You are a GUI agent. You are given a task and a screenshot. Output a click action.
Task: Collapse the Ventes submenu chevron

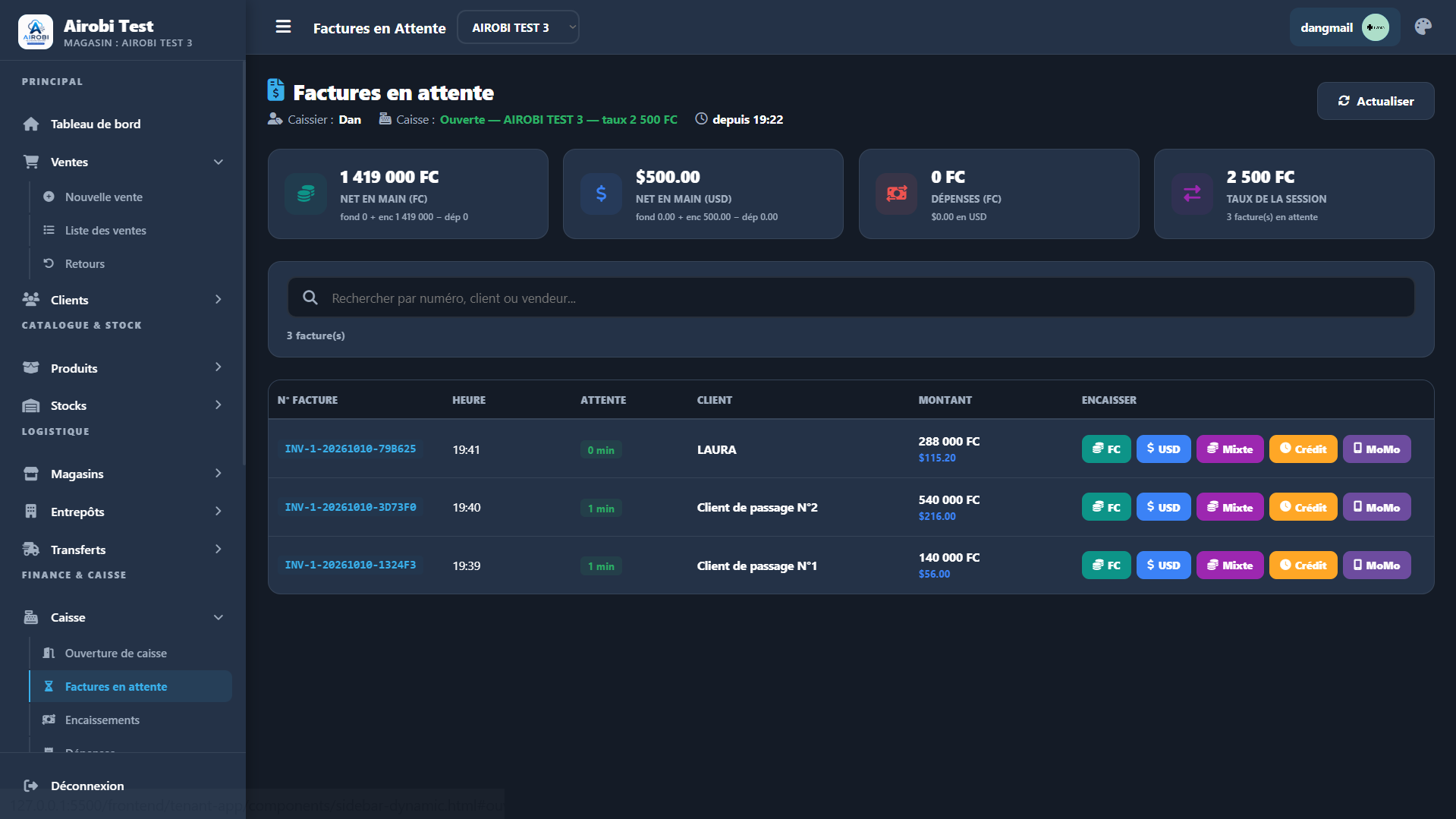coord(219,162)
